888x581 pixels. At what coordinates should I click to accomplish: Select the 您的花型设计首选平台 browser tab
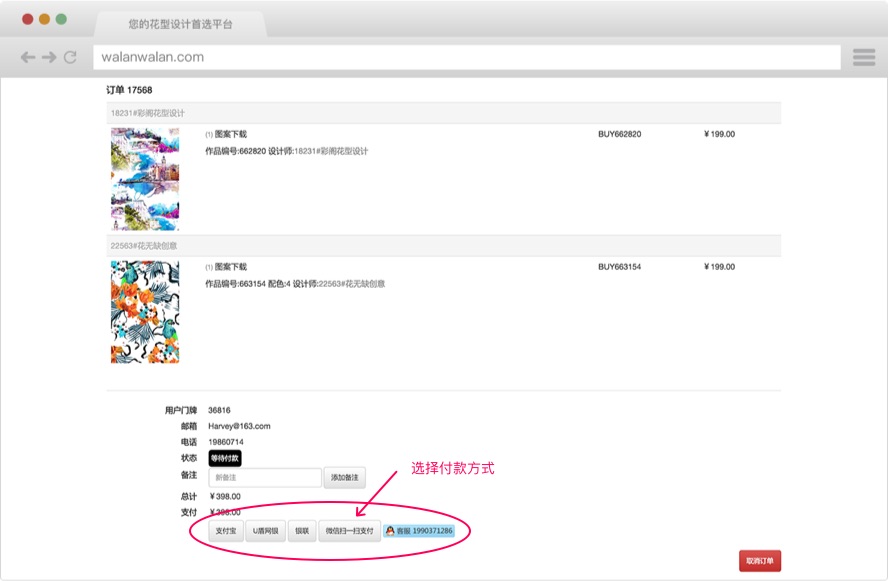[x=180, y=23]
